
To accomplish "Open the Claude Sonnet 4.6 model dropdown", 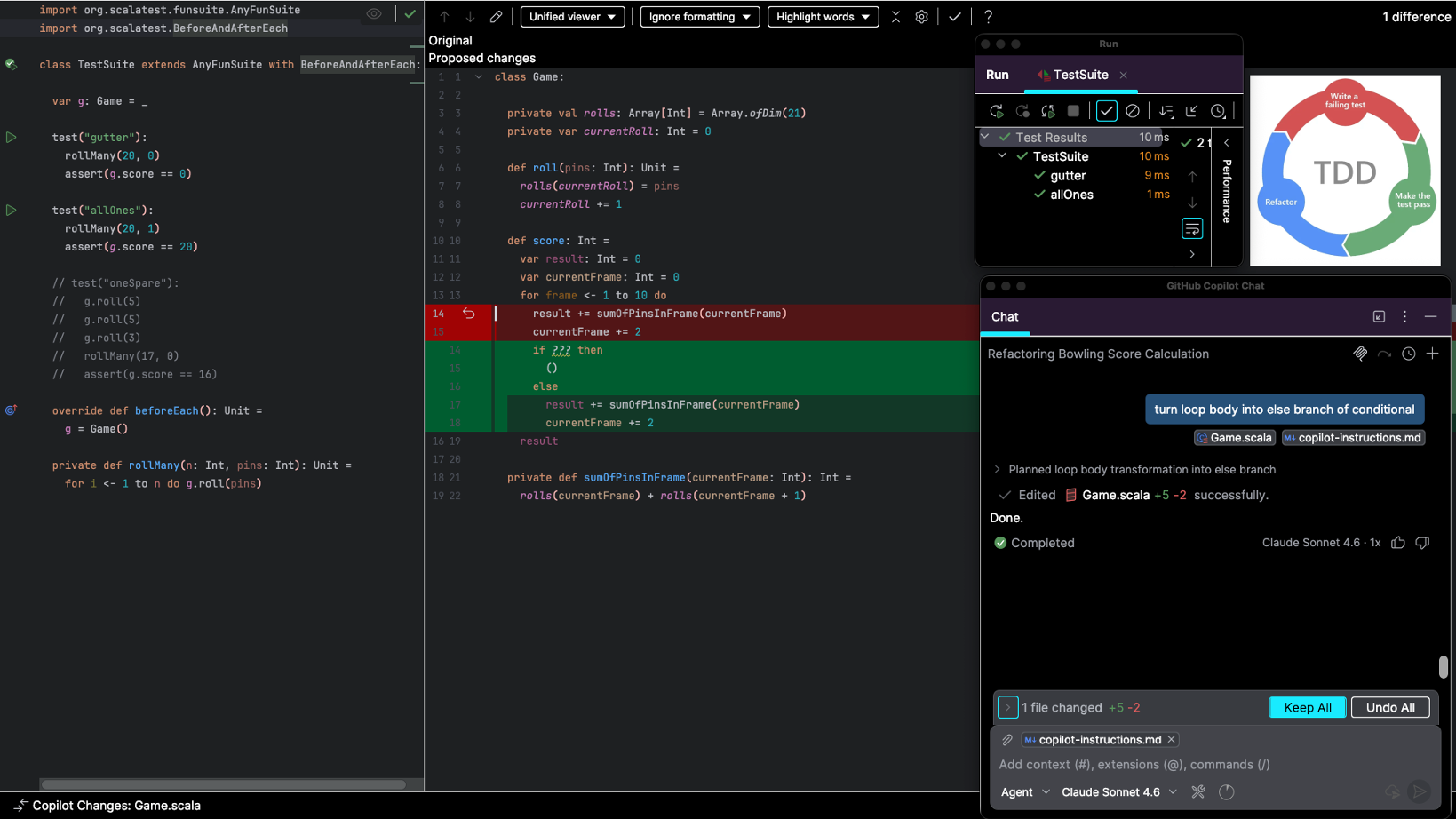I will click(1118, 792).
